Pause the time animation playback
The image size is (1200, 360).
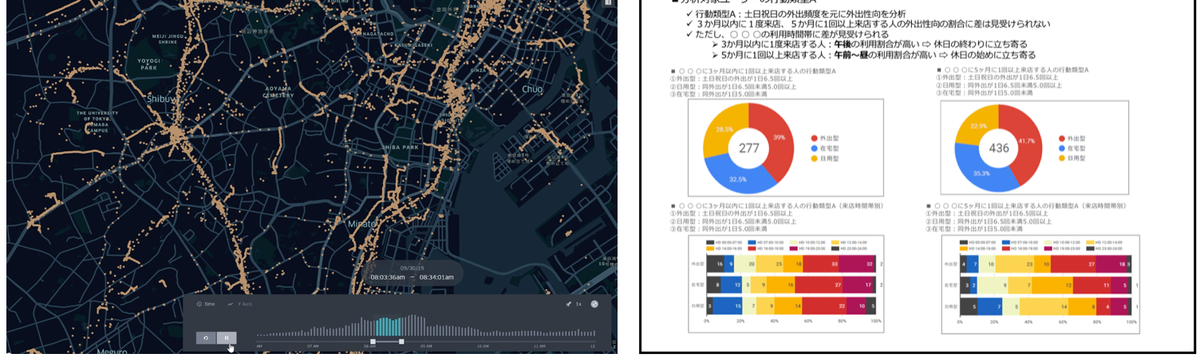pos(227,338)
